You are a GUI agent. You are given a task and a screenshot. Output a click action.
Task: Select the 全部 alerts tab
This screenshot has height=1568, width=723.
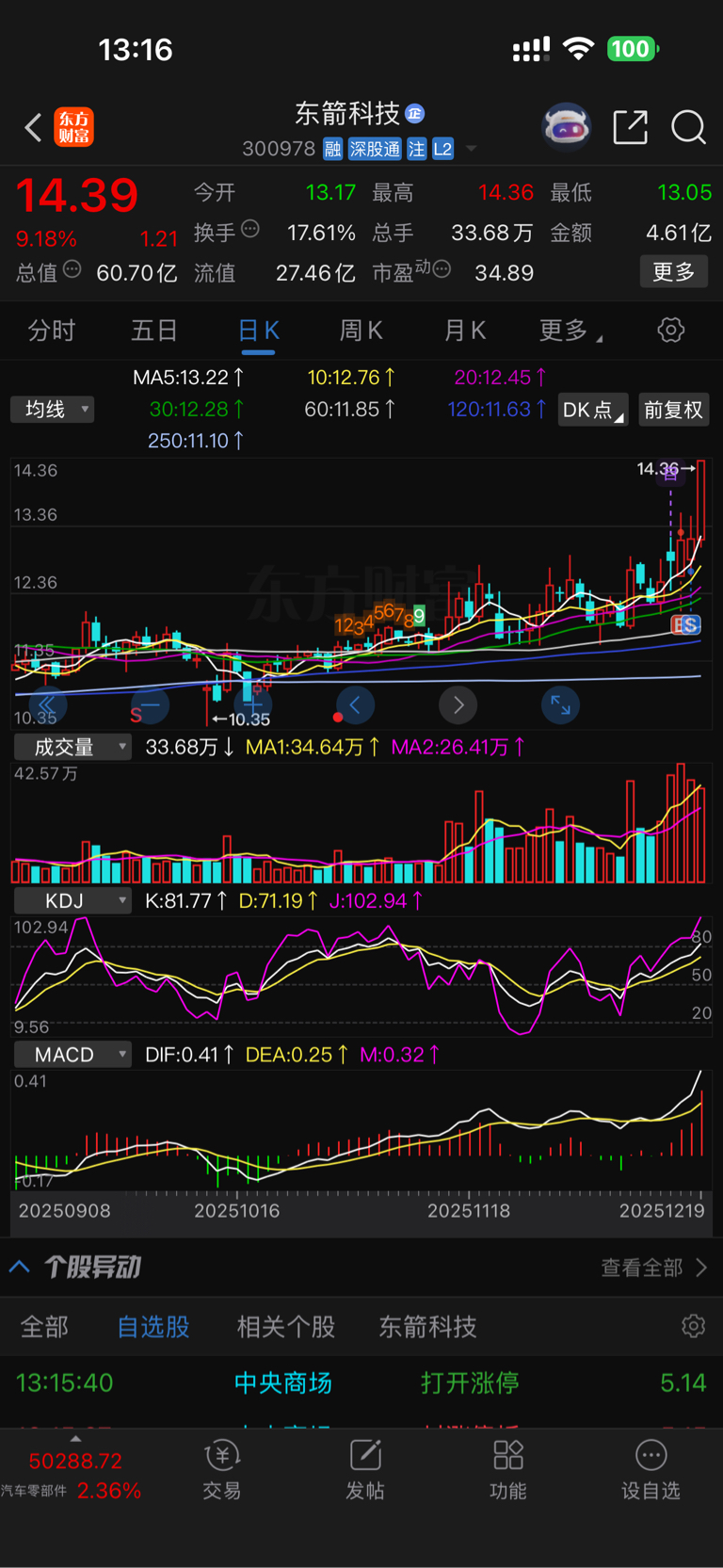[44, 1327]
